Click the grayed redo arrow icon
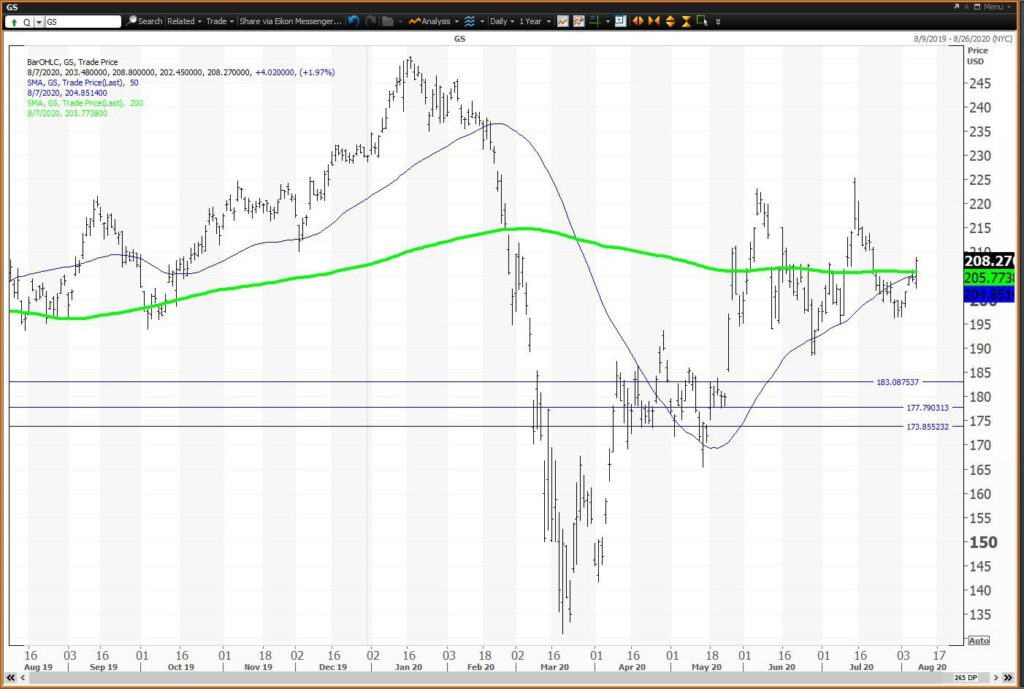The image size is (1024, 689). (370, 21)
